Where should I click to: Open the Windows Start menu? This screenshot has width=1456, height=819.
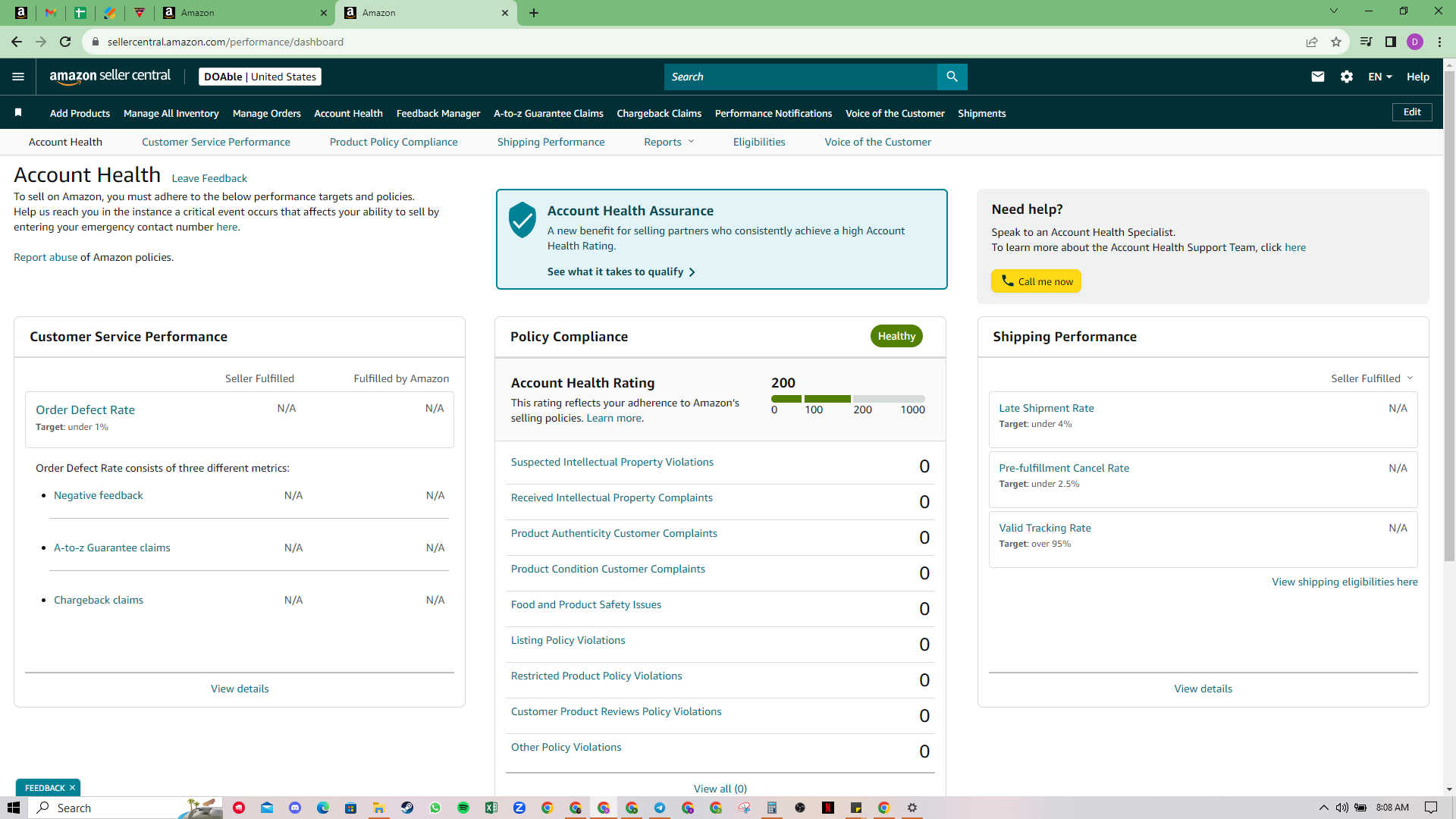(x=14, y=808)
